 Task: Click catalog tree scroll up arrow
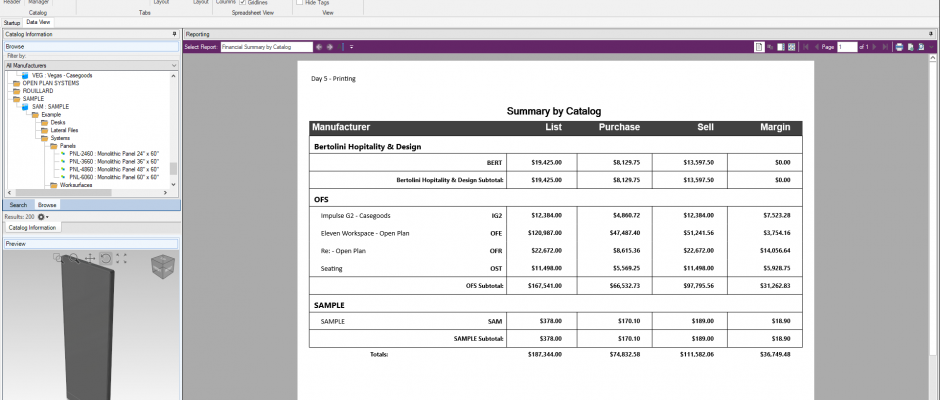(x=174, y=76)
